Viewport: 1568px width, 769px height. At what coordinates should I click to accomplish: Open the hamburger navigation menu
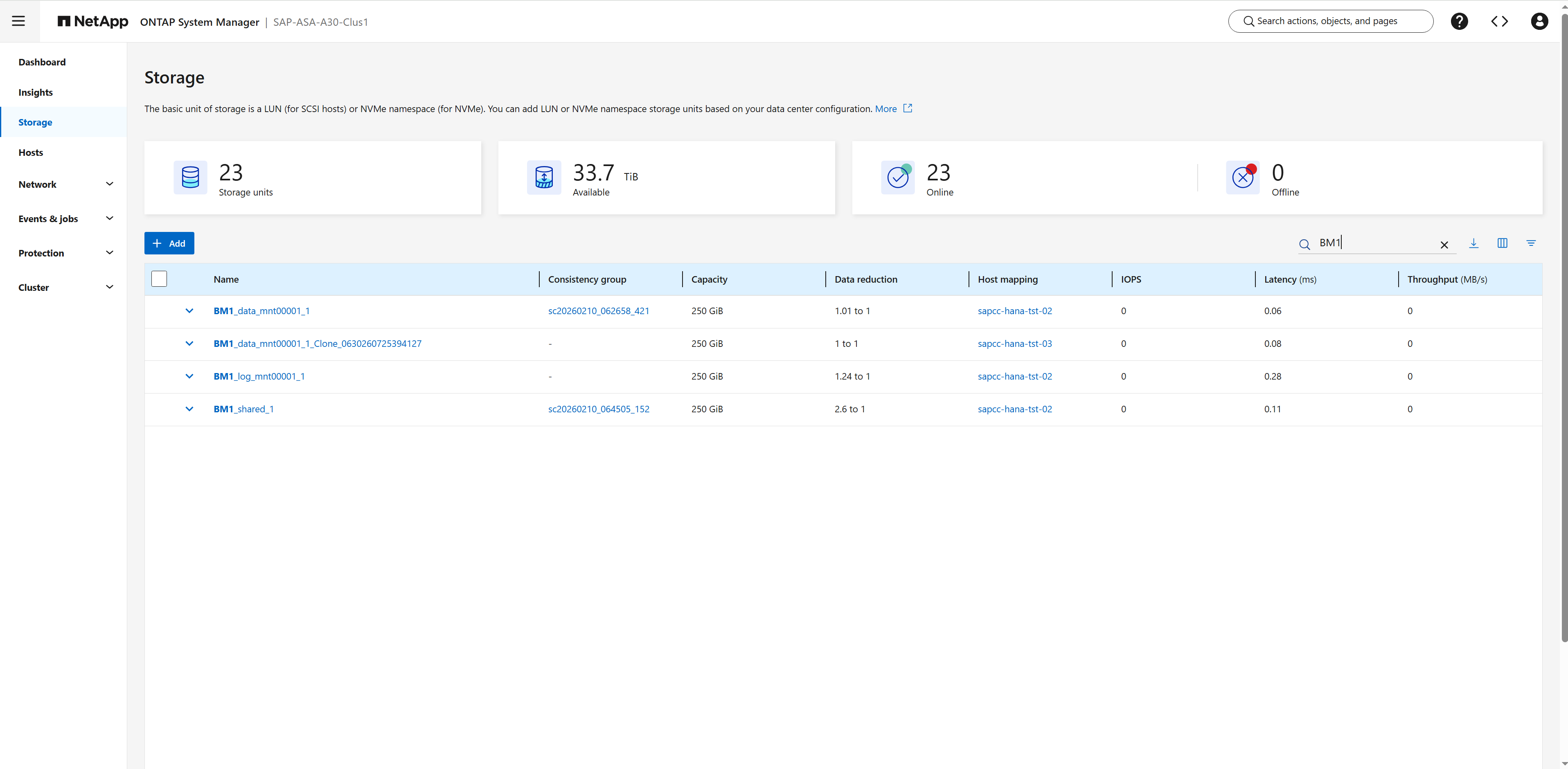click(x=19, y=21)
